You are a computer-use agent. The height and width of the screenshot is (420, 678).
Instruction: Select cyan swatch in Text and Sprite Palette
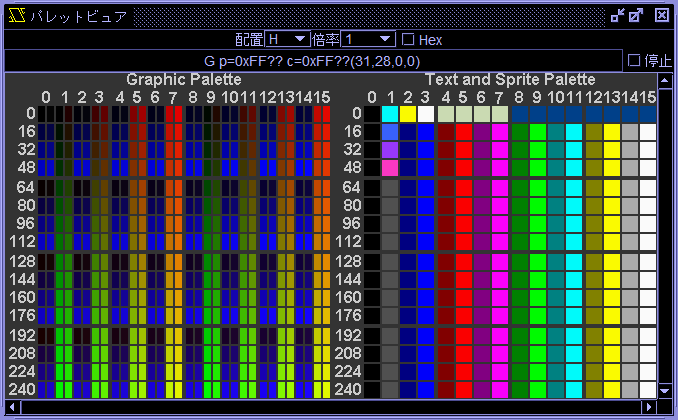click(390, 114)
